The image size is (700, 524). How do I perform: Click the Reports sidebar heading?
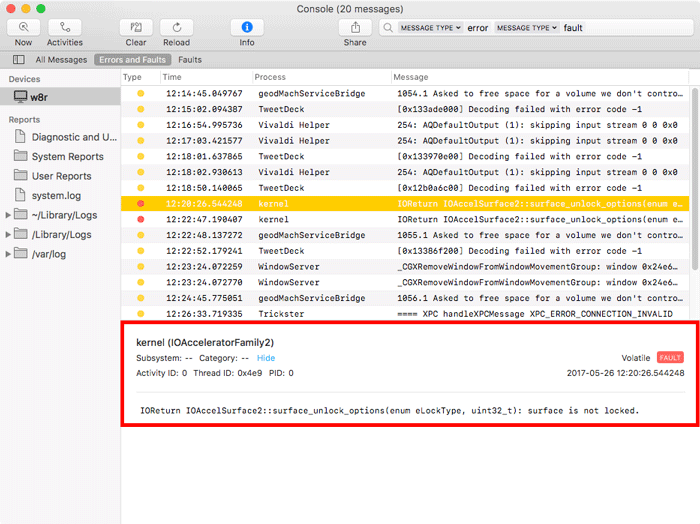(x=24, y=120)
